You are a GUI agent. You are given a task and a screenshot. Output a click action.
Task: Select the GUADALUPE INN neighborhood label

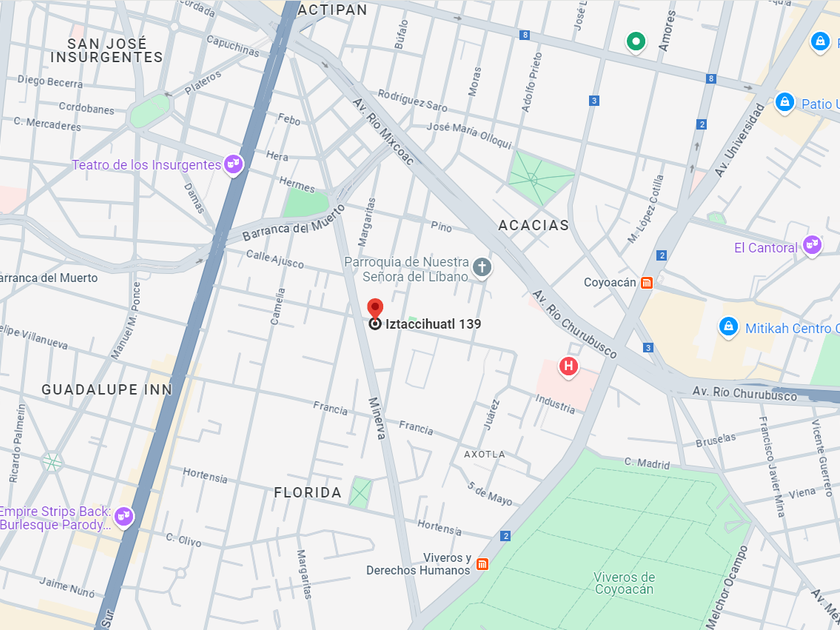[x=107, y=390]
